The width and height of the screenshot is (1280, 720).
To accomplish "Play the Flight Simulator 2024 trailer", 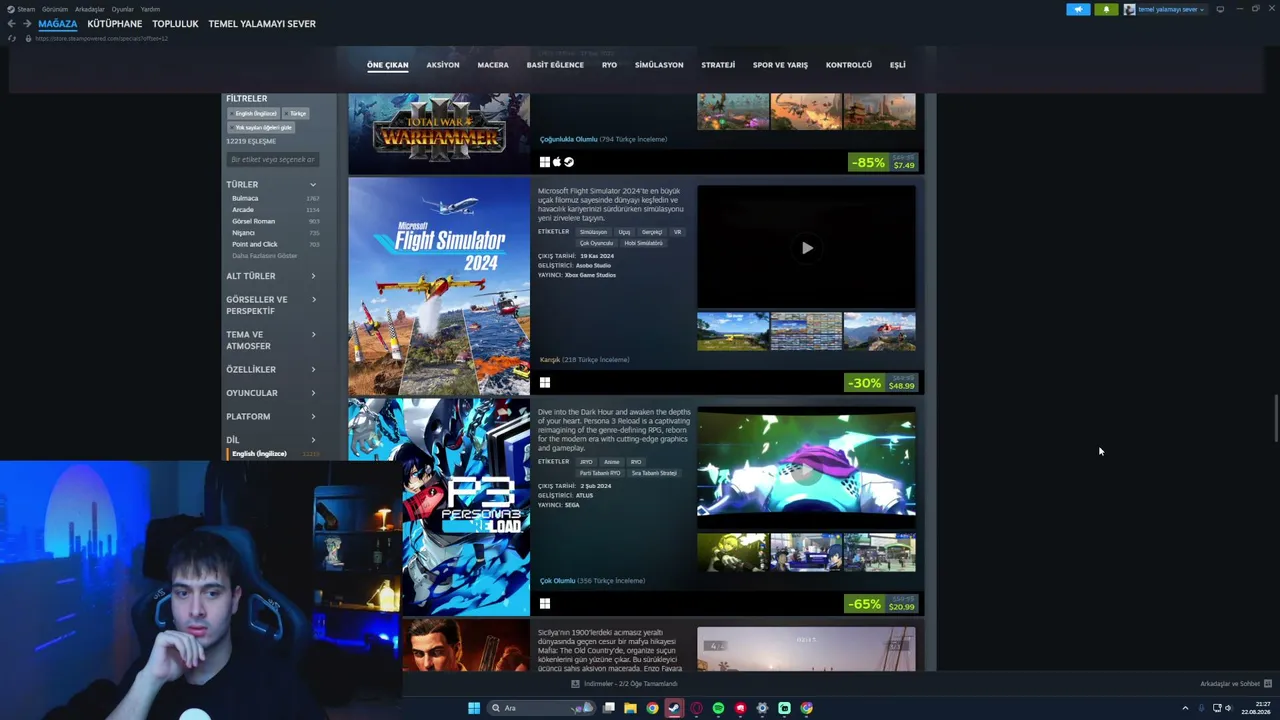I will [x=807, y=248].
